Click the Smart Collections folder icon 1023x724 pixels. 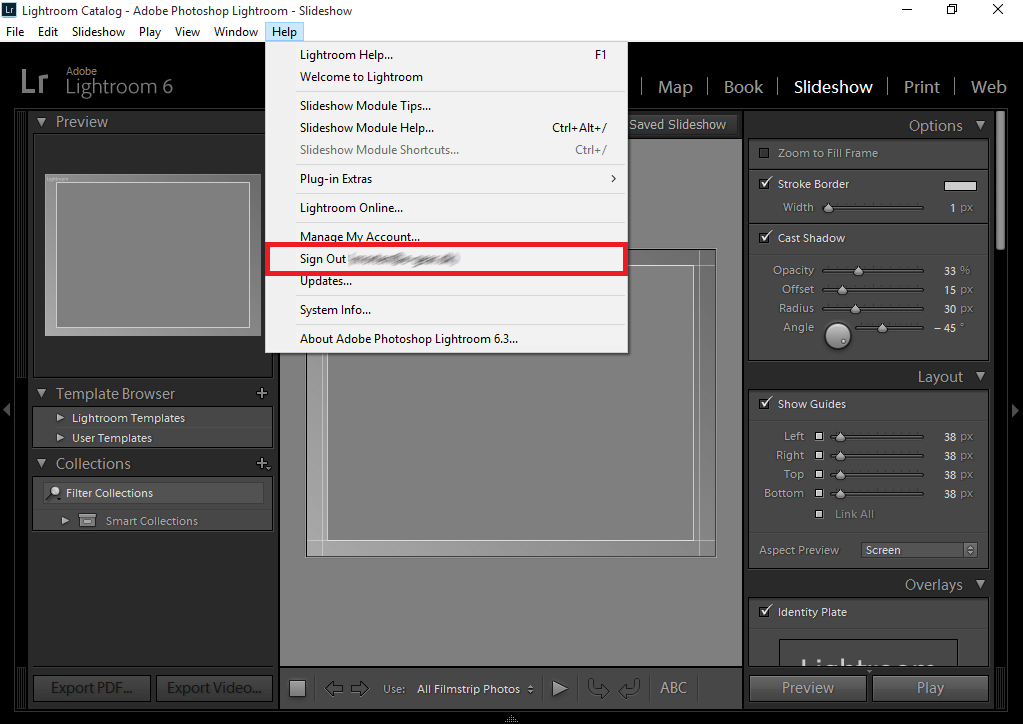[x=87, y=520]
